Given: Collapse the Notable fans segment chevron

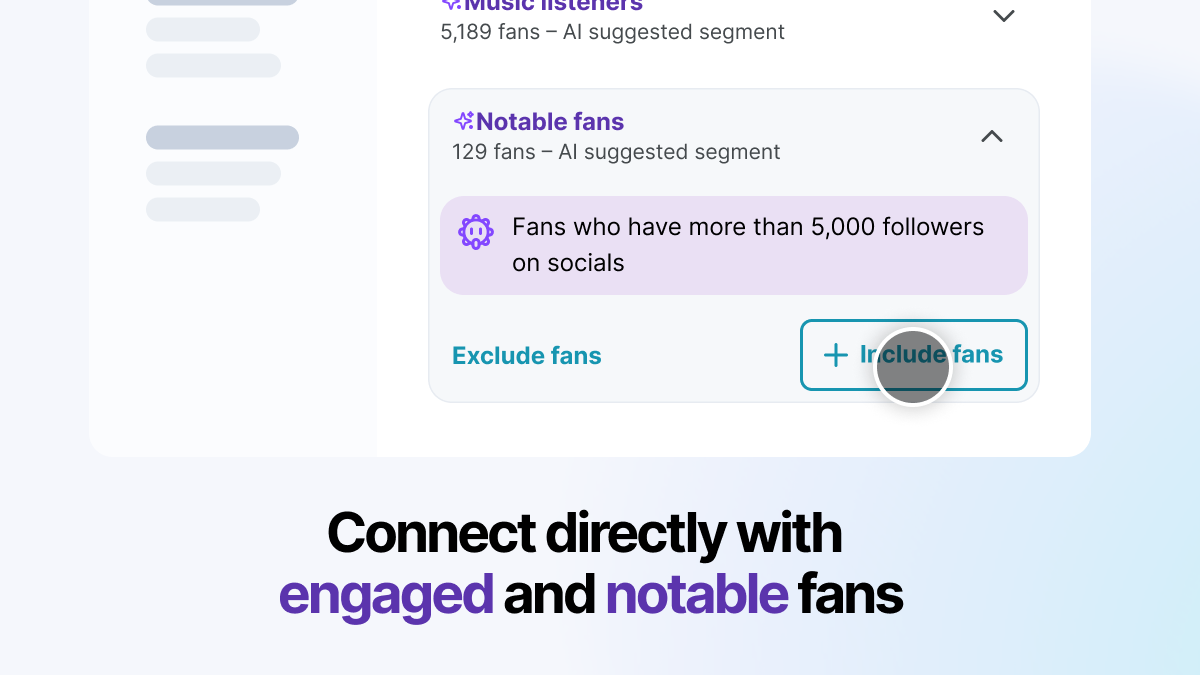Looking at the screenshot, I should pyautogui.click(x=991, y=137).
